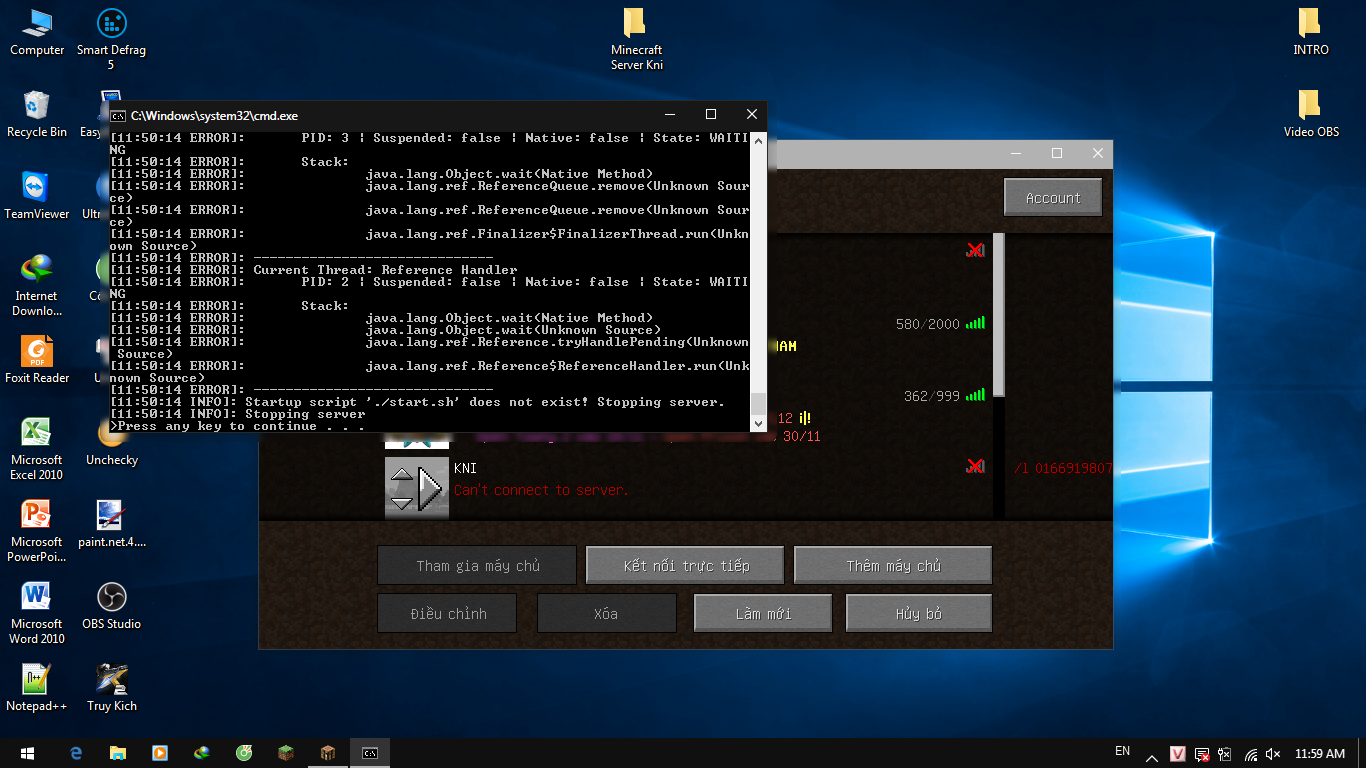This screenshot has width=1366, height=768.
Task: Launch Microsoft PowerPoint 2010 shortcut
Action: 37,531
